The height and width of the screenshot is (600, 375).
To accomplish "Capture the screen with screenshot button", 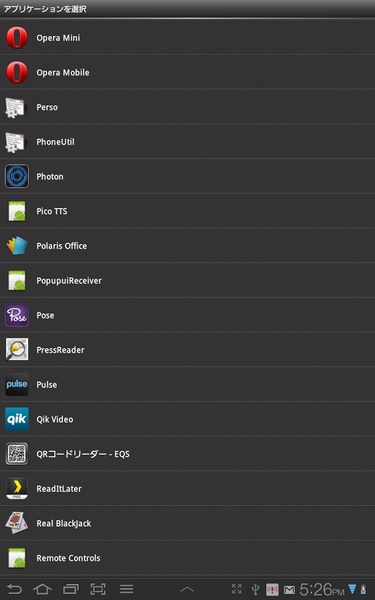I will coord(98,589).
